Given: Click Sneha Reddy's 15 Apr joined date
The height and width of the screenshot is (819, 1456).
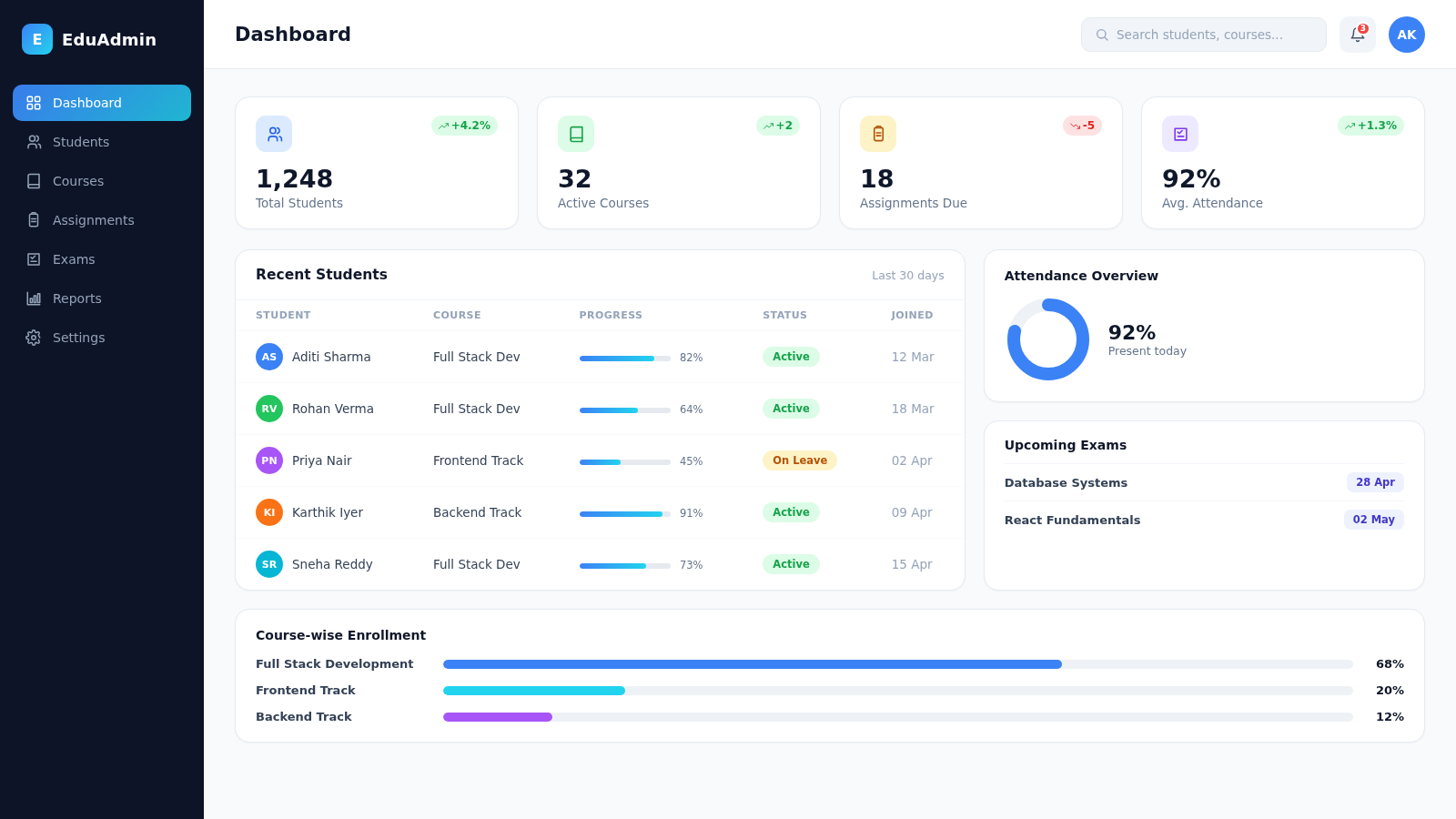Looking at the screenshot, I should (912, 564).
